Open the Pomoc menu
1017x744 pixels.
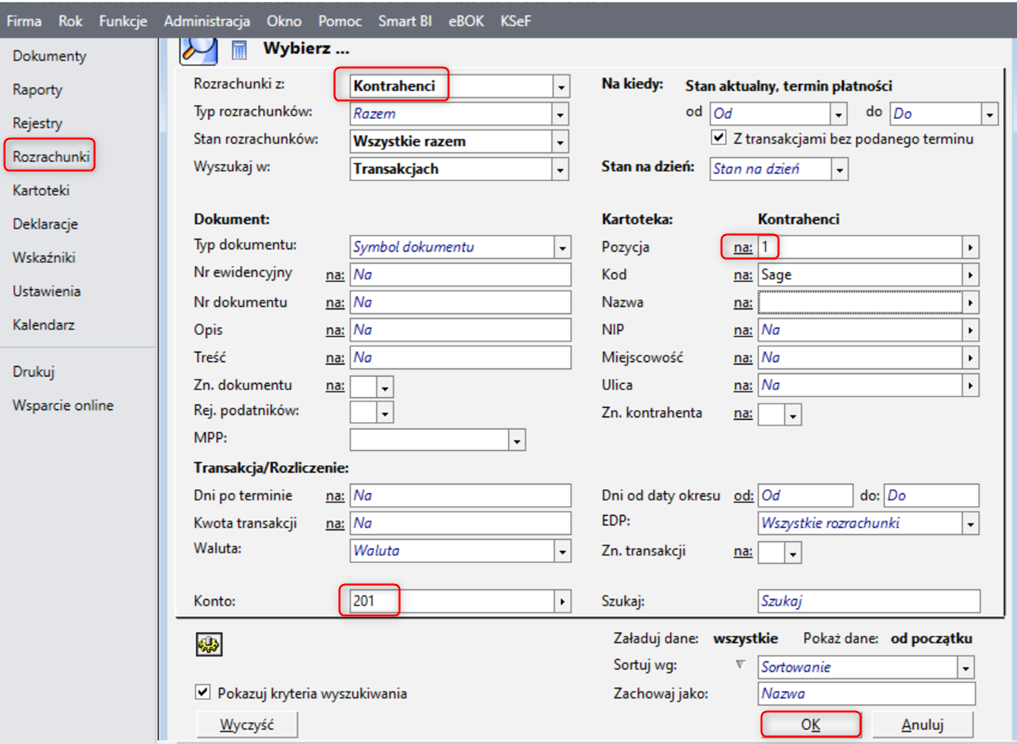(340, 21)
